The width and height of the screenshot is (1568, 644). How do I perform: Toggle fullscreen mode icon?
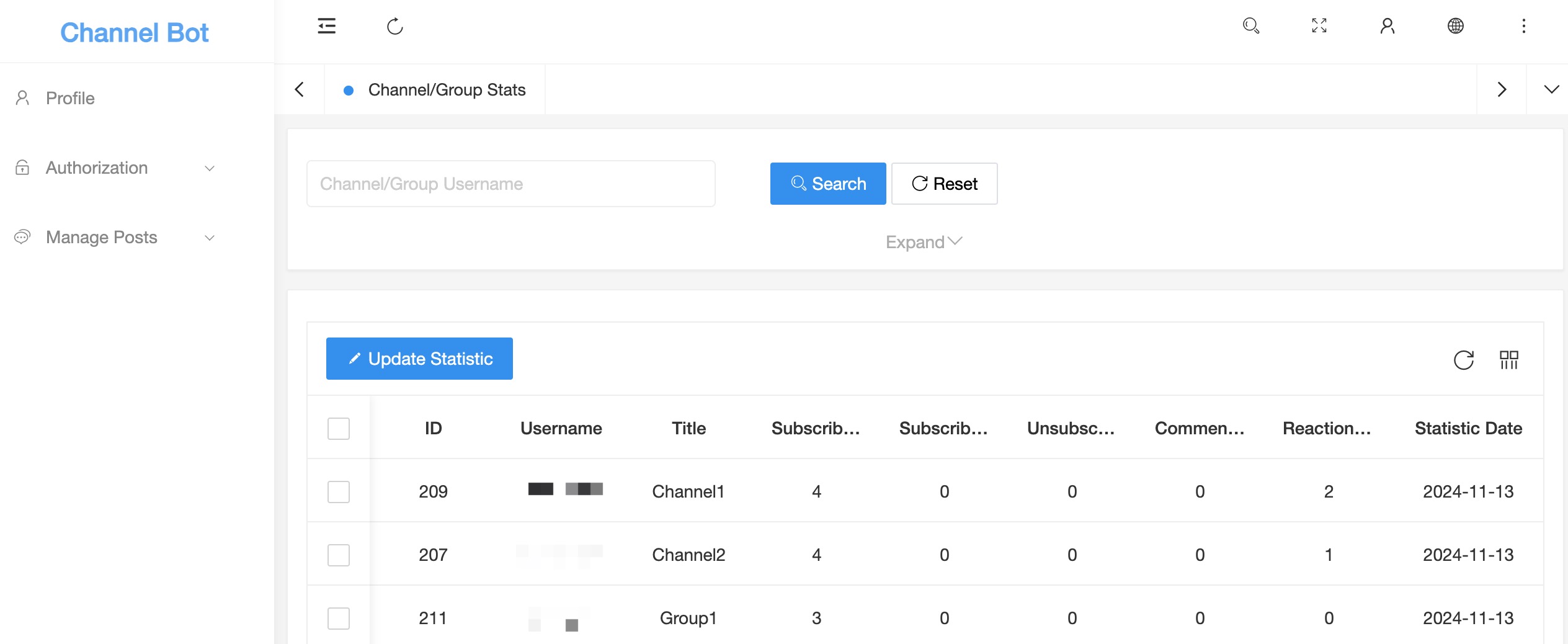(x=1319, y=26)
